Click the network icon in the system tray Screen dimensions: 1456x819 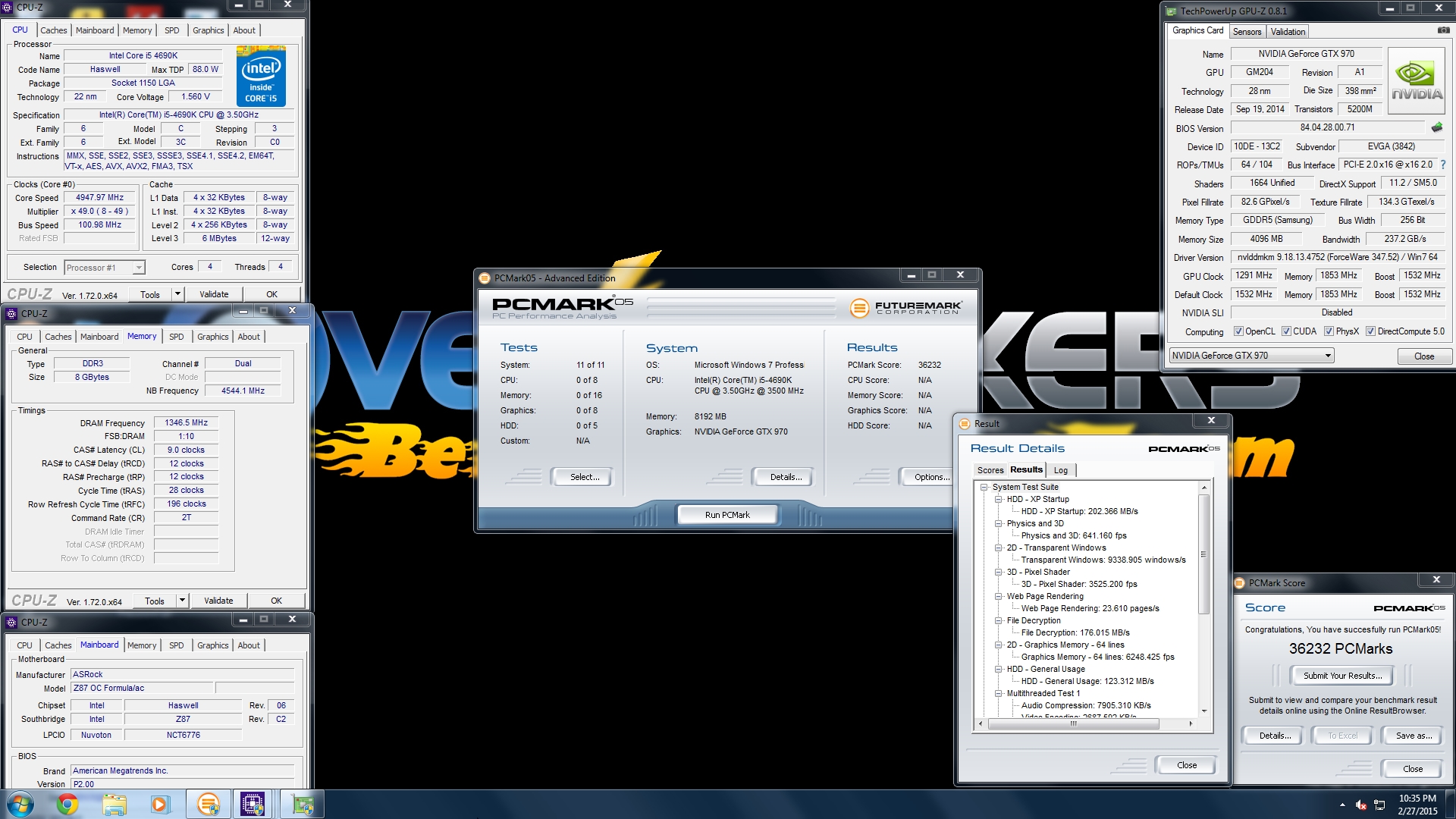(x=1379, y=805)
